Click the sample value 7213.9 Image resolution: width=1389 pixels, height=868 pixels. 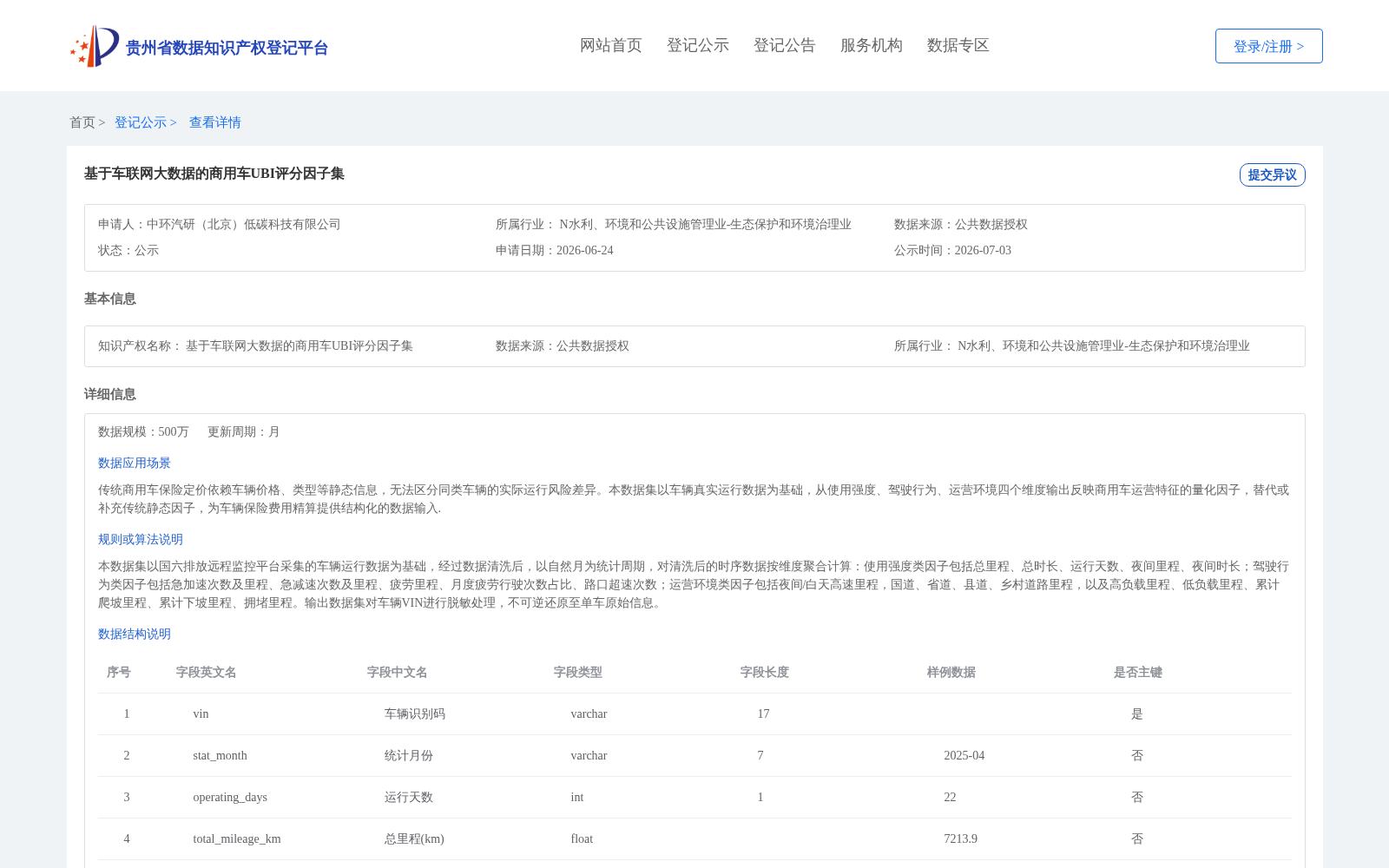point(960,838)
